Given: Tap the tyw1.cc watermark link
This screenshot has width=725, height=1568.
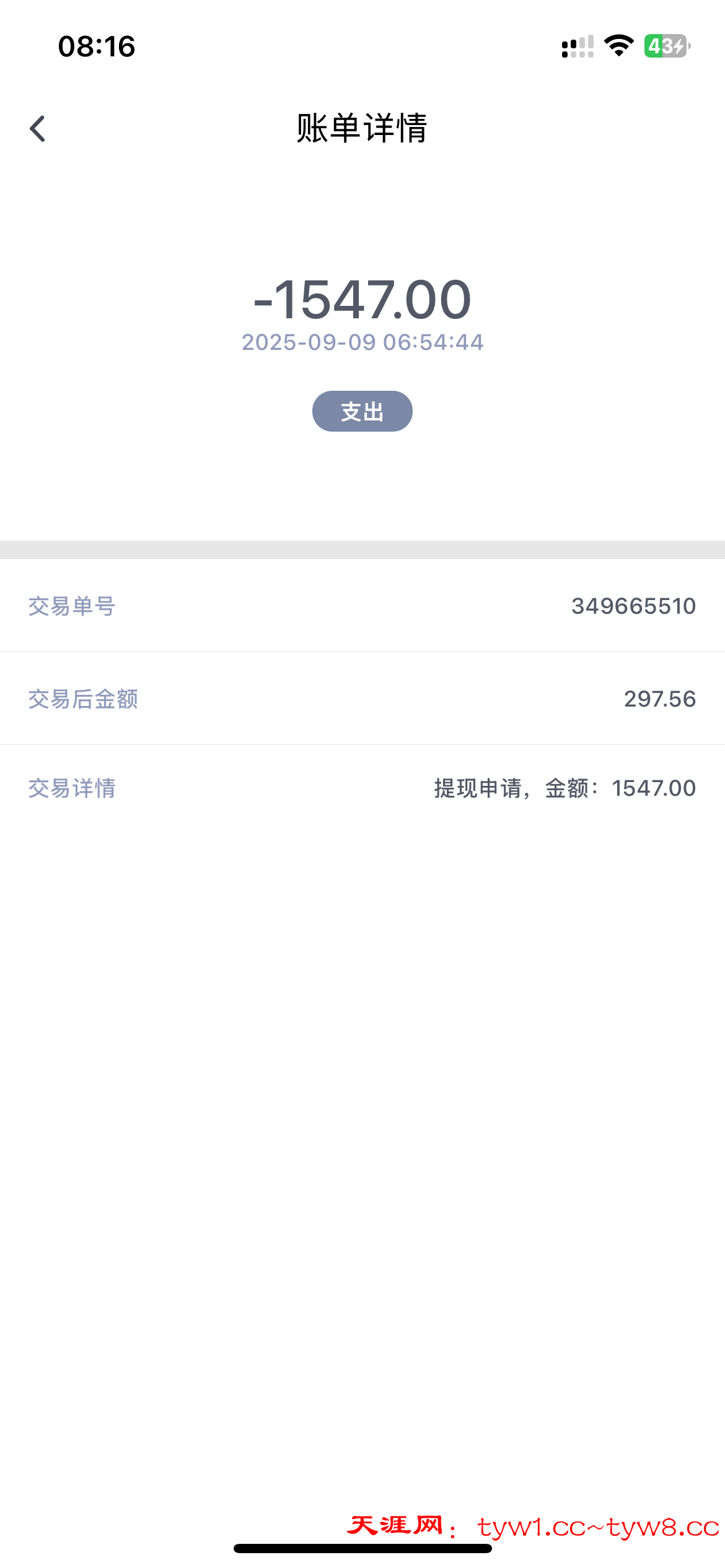Looking at the screenshot, I should tap(532, 1527).
